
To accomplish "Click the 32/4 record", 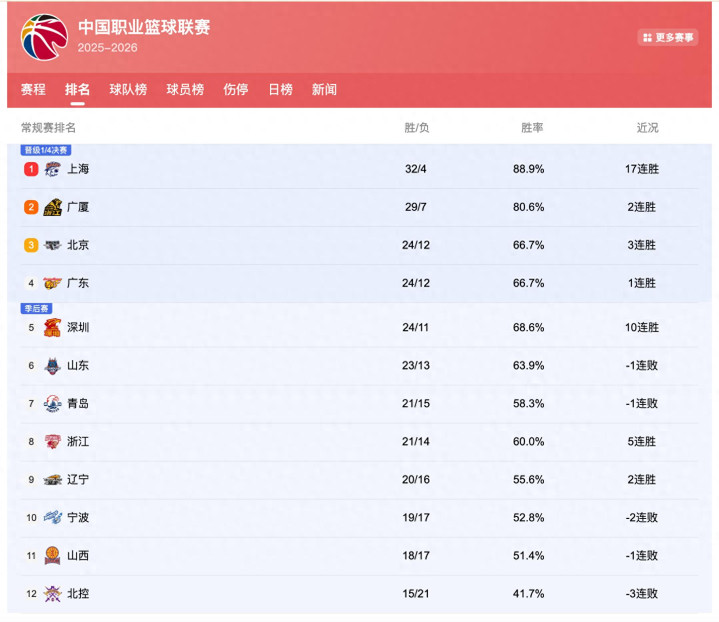I will point(415,169).
